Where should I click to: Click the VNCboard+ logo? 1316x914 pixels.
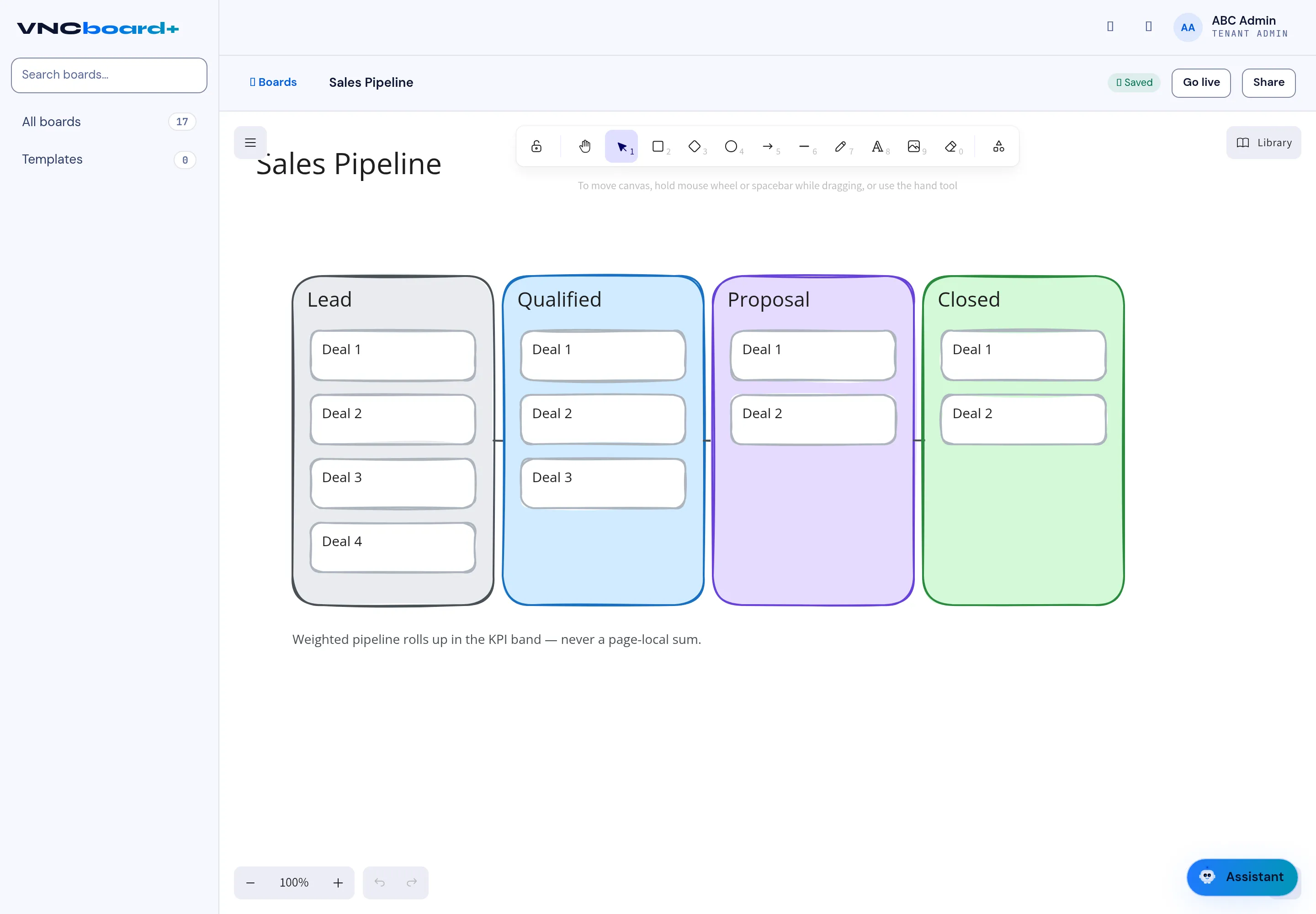coord(98,28)
